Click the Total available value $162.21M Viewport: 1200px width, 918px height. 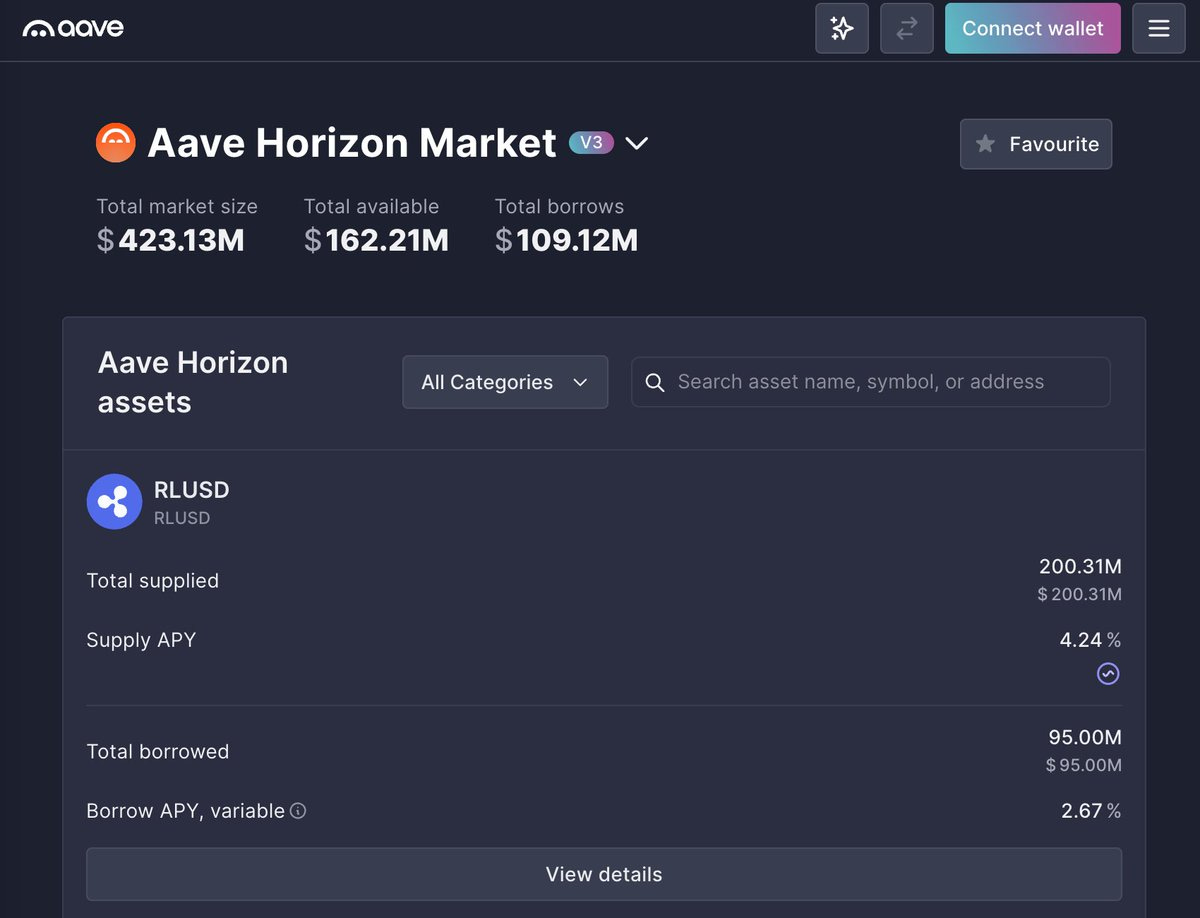pos(376,240)
